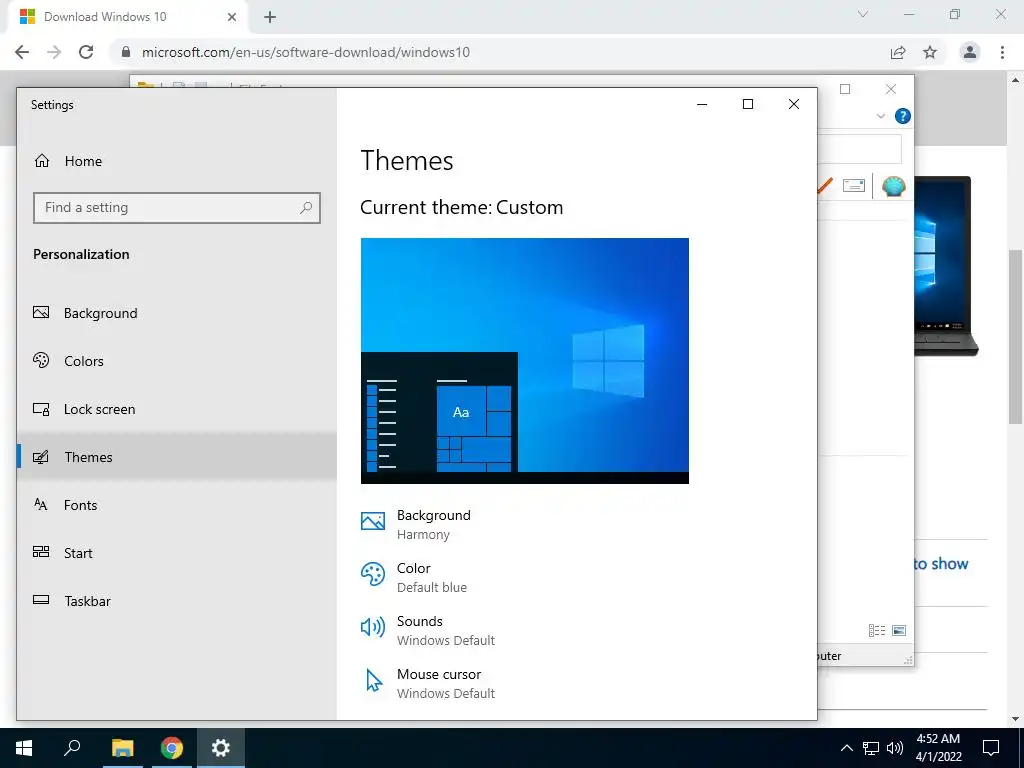
Task: Click the magnifier icon in Find a setting
Action: (x=306, y=208)
